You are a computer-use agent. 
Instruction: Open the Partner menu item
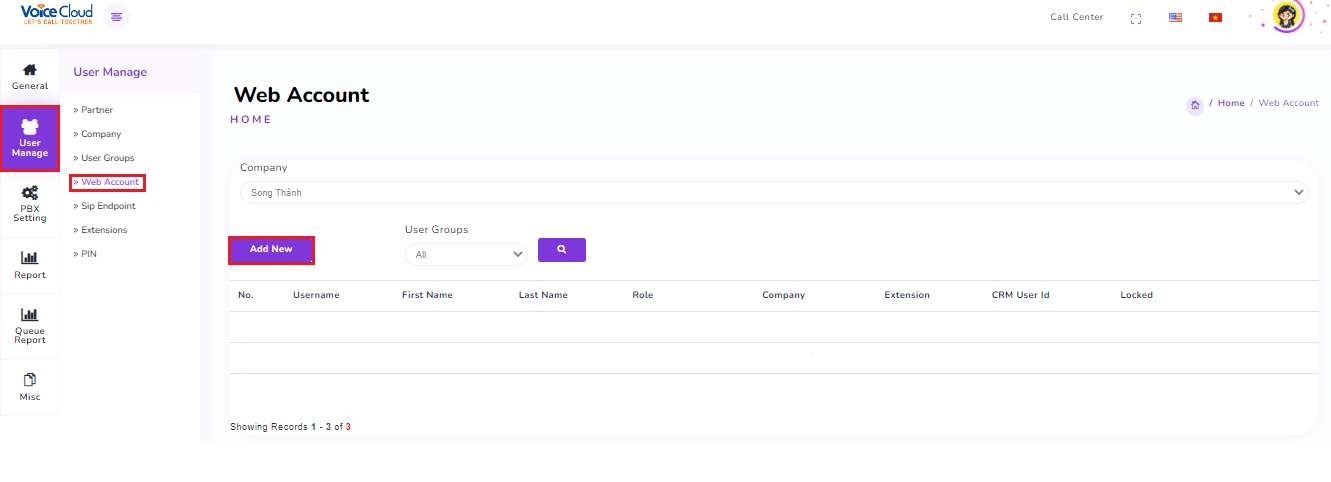click(96, 110)
